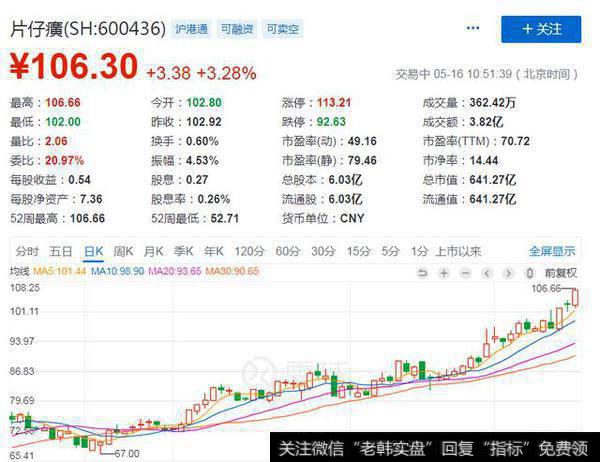Click the 市净率 value 14.44
The width and height of the screenshot is (600, 462).
[484, 160]
